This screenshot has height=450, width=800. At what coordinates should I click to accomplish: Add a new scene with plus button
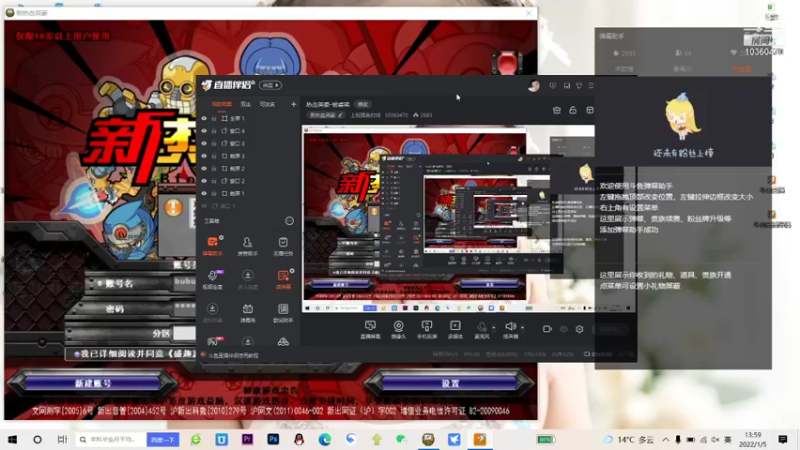pyautogui.click(x=293, y=104)
